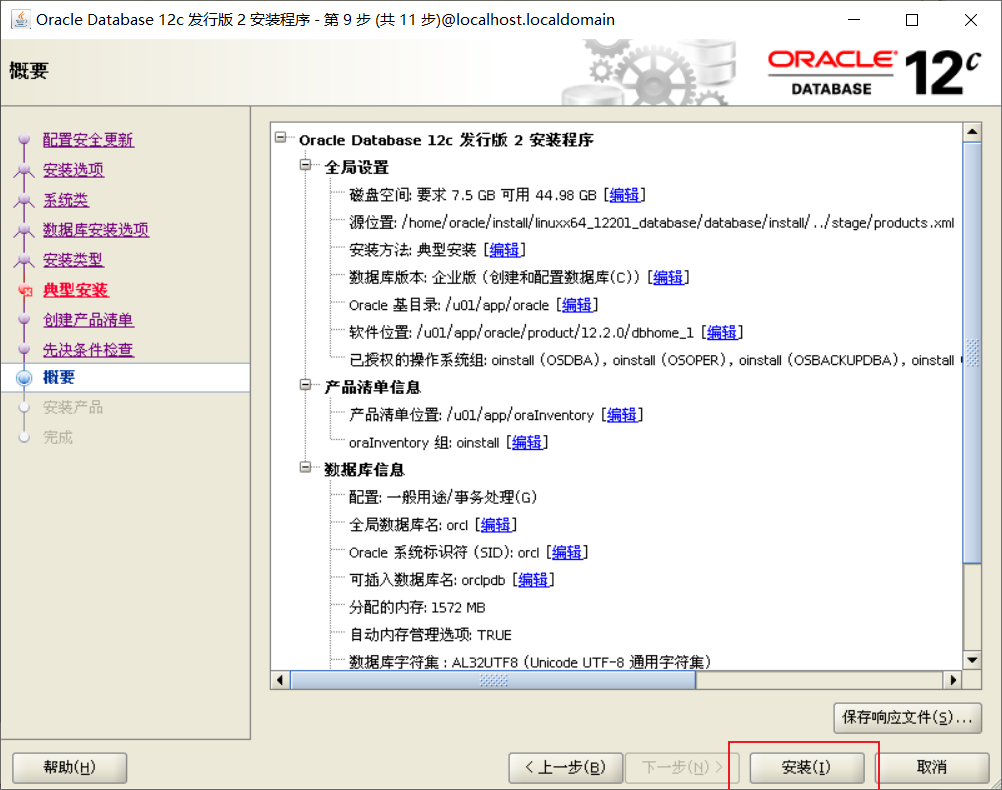Open help with 帮助 button
The image size is (1002, 790).
[x=70, y=767]
